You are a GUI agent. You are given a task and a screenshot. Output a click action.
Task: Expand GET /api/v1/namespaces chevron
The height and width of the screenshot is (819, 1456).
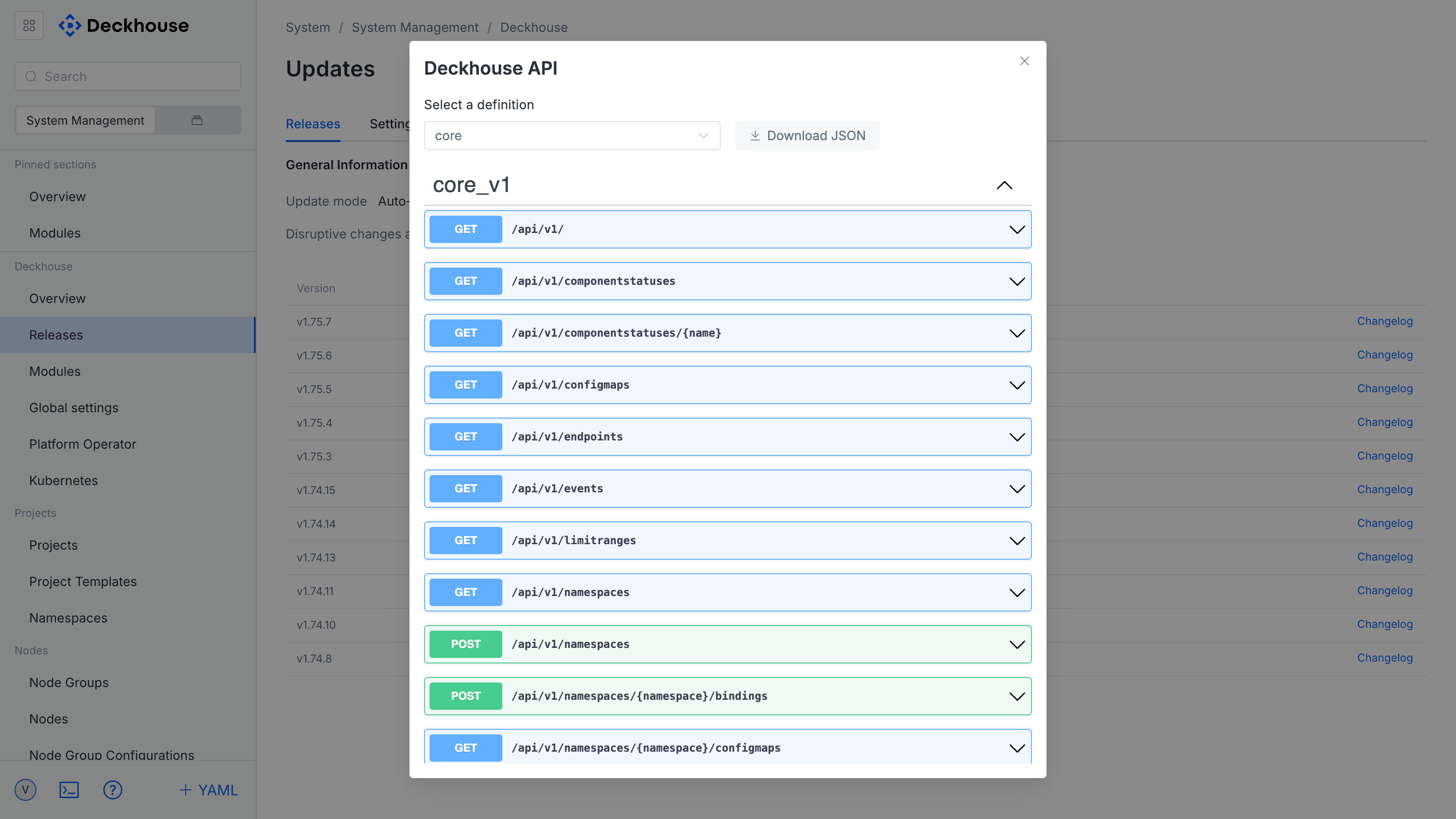[x=1017, y=593]
